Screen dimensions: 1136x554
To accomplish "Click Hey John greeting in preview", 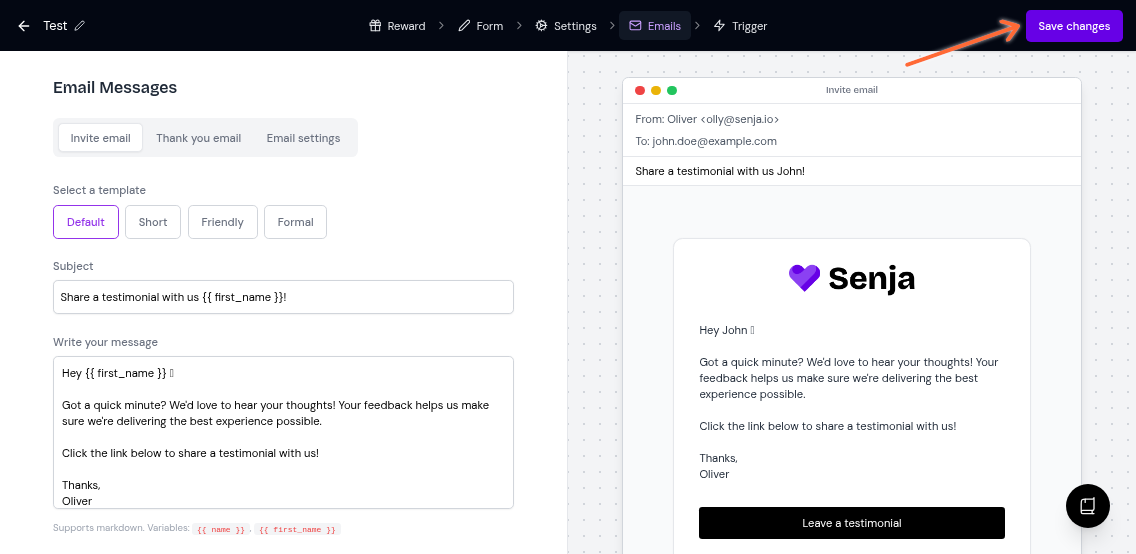I will click(x=727, y=330).
